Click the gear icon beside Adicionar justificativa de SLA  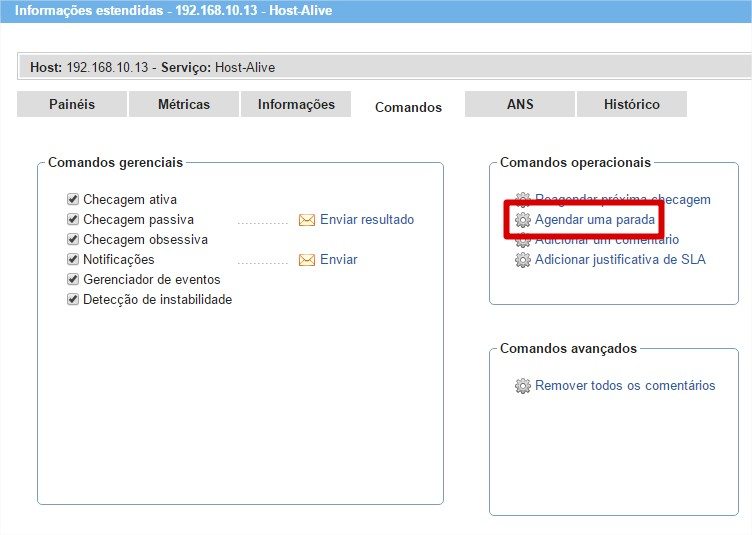tap(522, 260)
